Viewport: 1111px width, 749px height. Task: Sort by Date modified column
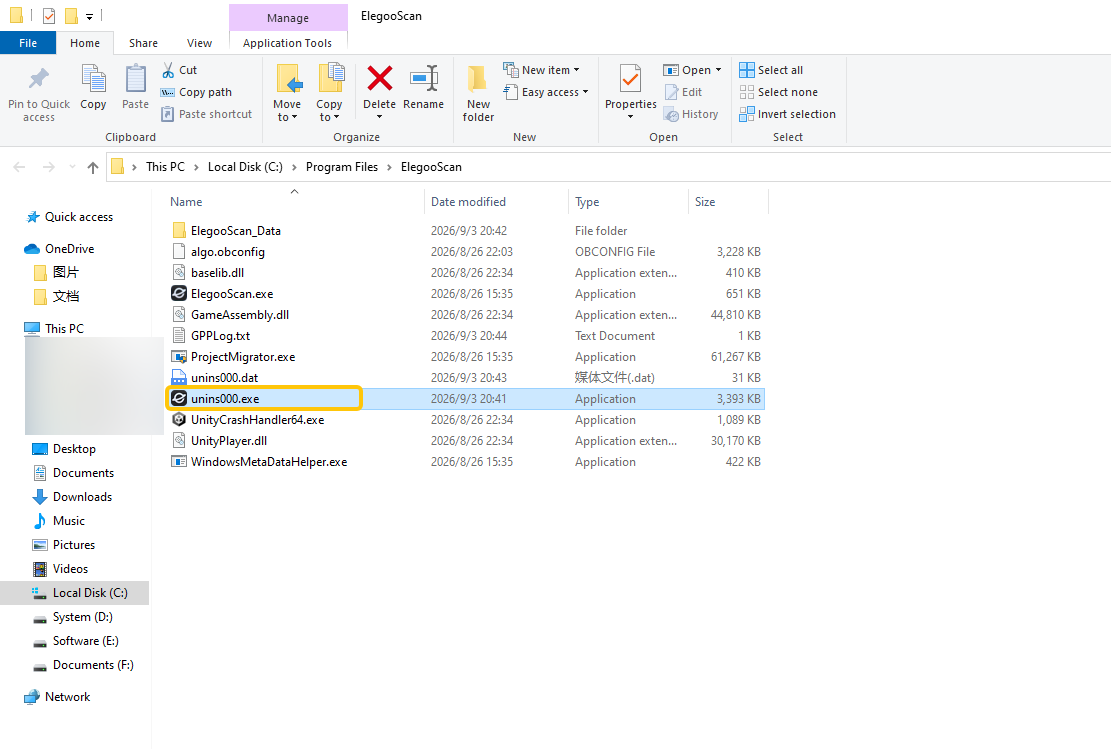click(x=468, y=202)
